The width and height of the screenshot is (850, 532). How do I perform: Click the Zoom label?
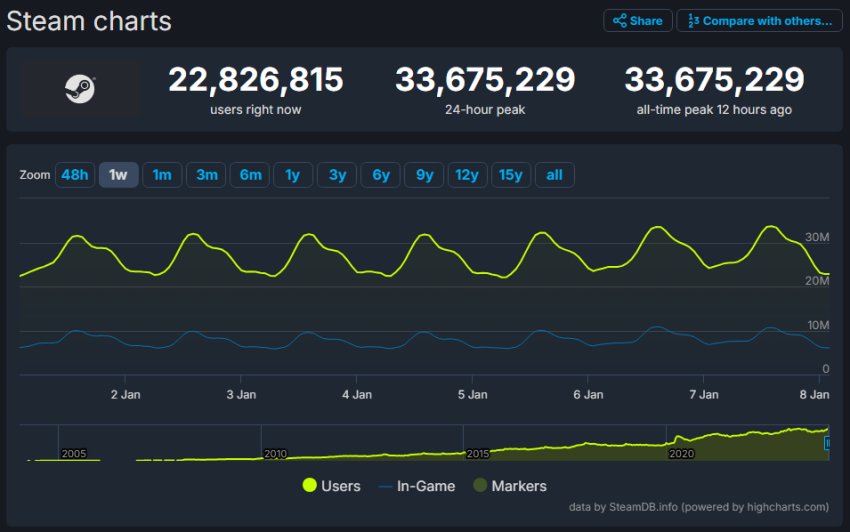(x=35, y=175)
